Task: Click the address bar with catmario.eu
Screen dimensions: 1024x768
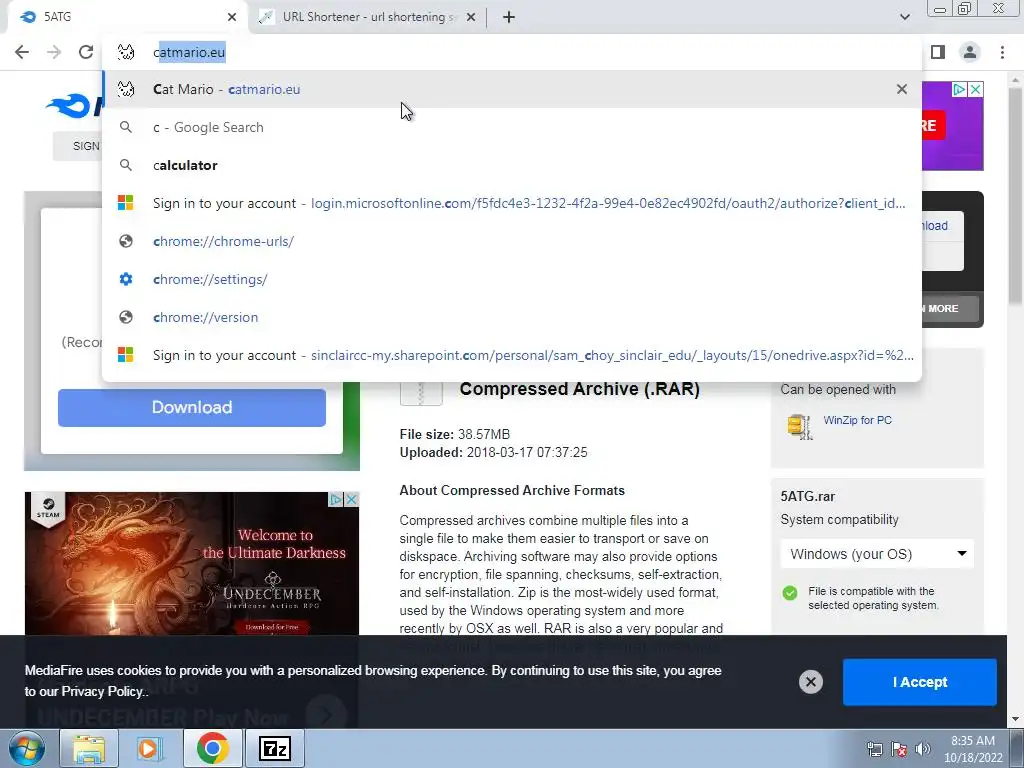Action: click(x=512, y=52)
